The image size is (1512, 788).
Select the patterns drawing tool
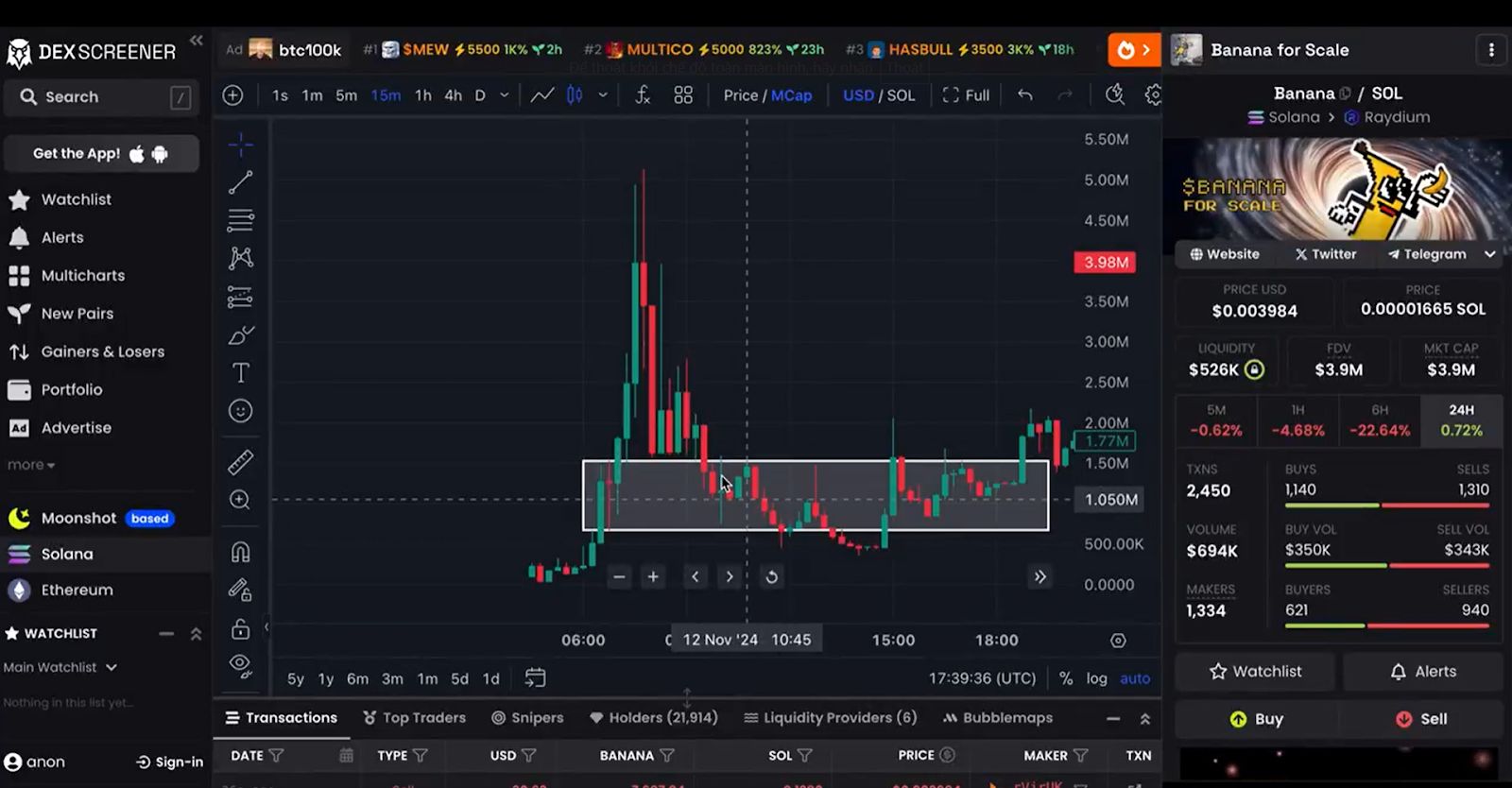tap(240, 258)
